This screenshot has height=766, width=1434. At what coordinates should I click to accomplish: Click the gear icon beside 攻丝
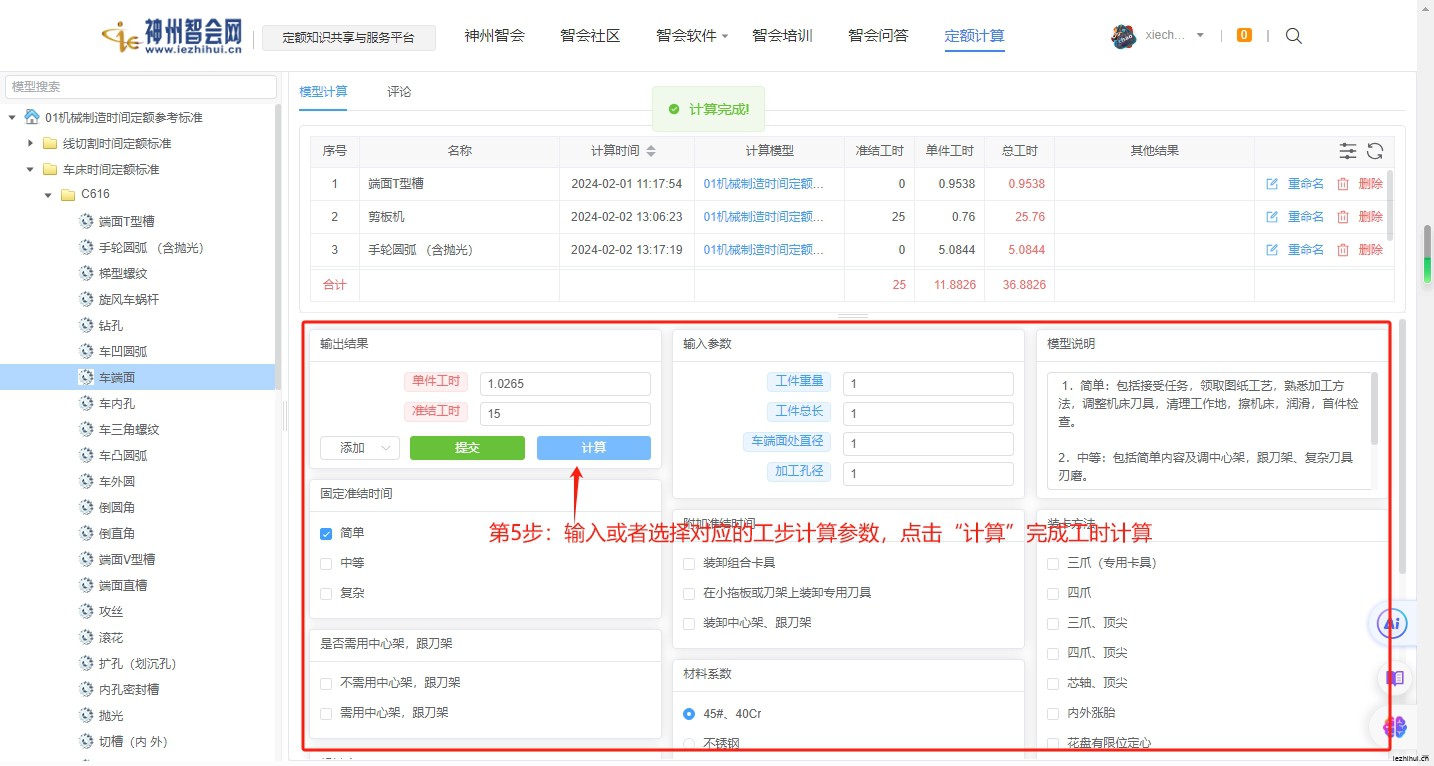86,612
